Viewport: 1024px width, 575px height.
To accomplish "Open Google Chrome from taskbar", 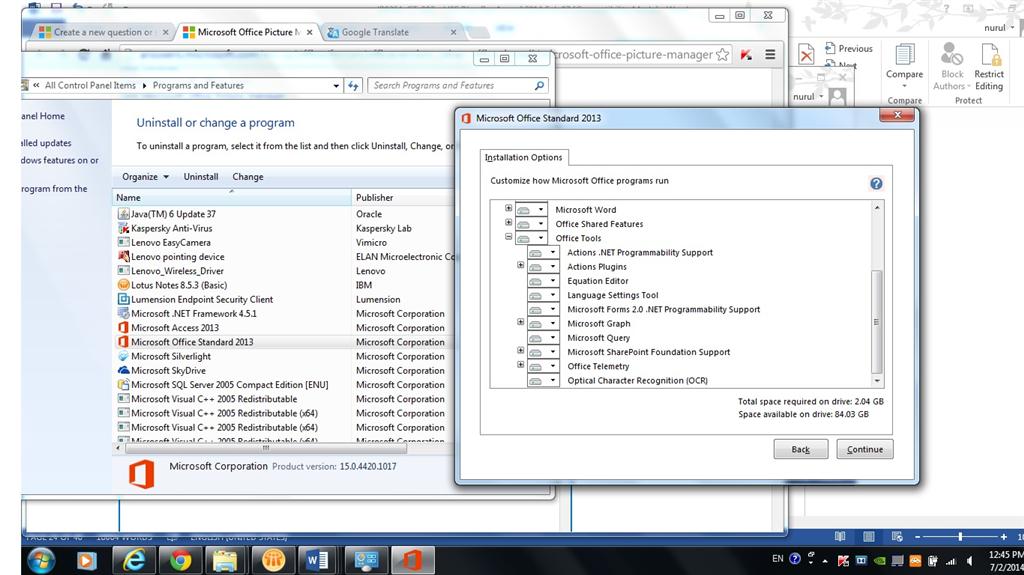I will click(180, 561).
